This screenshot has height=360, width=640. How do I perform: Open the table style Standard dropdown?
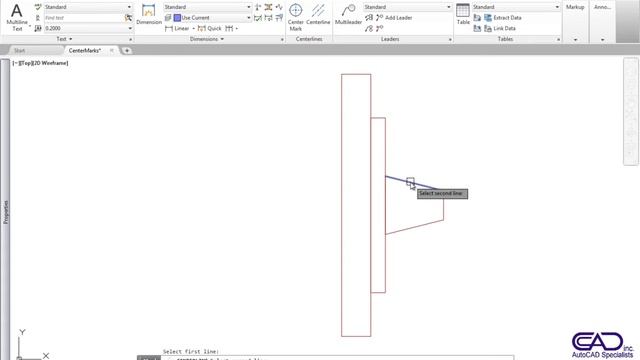coord(557,7)
